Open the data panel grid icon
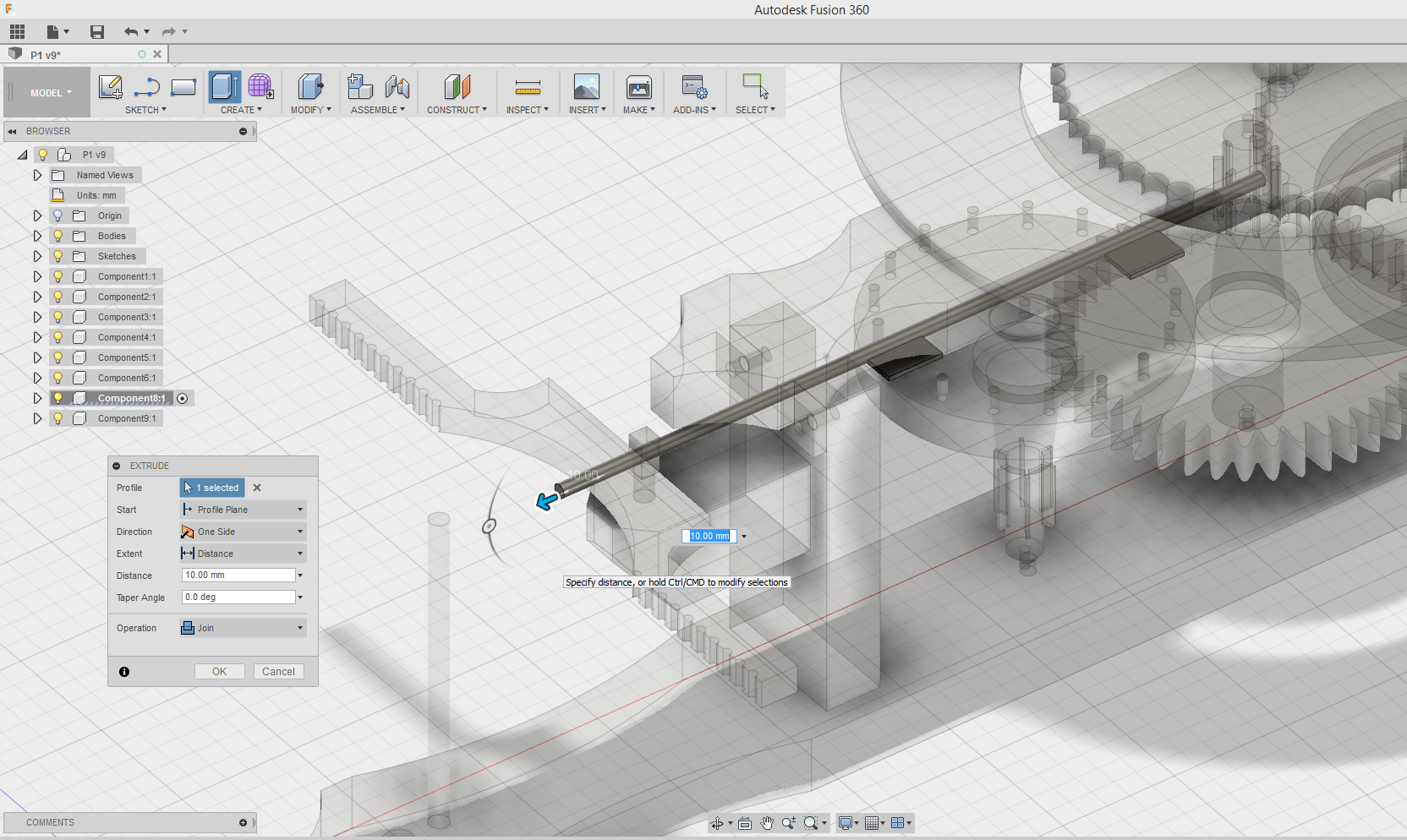The image size is (1407, 840). [x=17, y=32]
